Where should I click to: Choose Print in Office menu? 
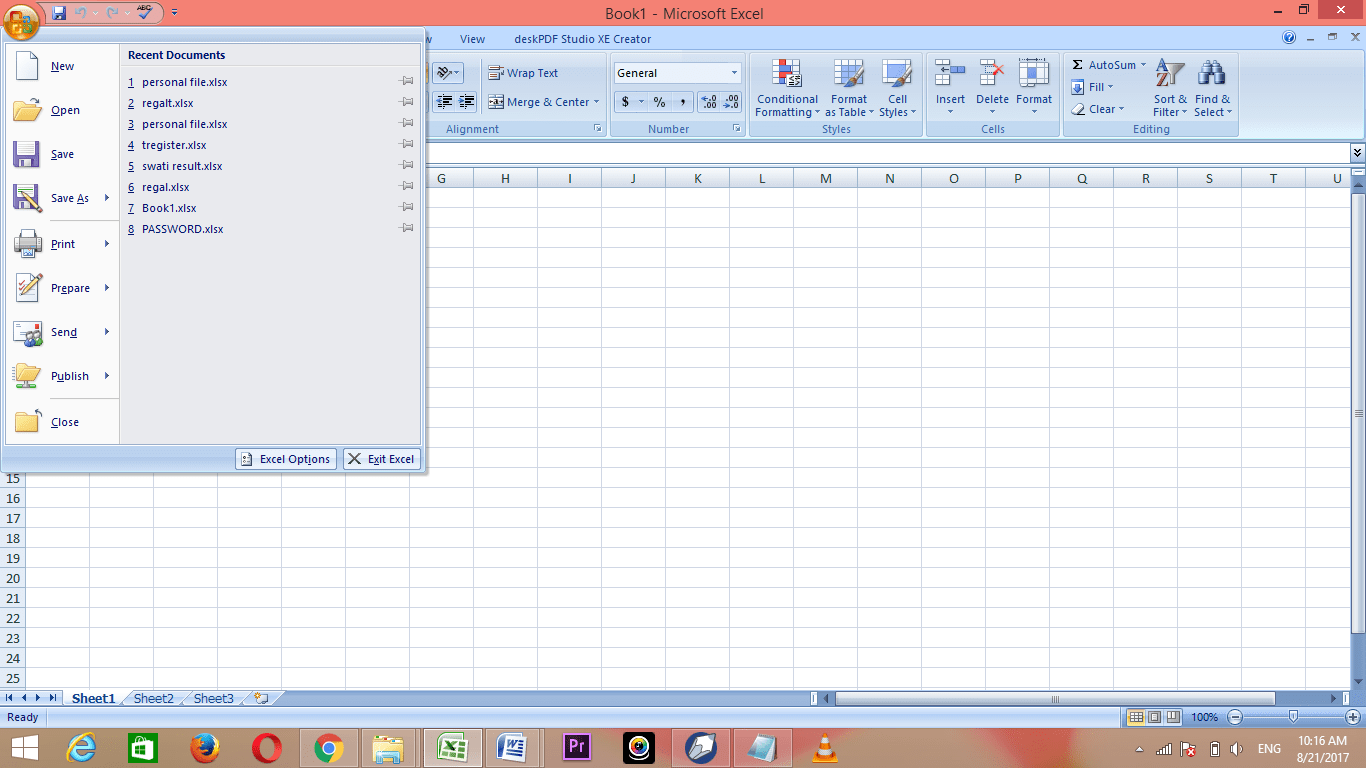62,244
